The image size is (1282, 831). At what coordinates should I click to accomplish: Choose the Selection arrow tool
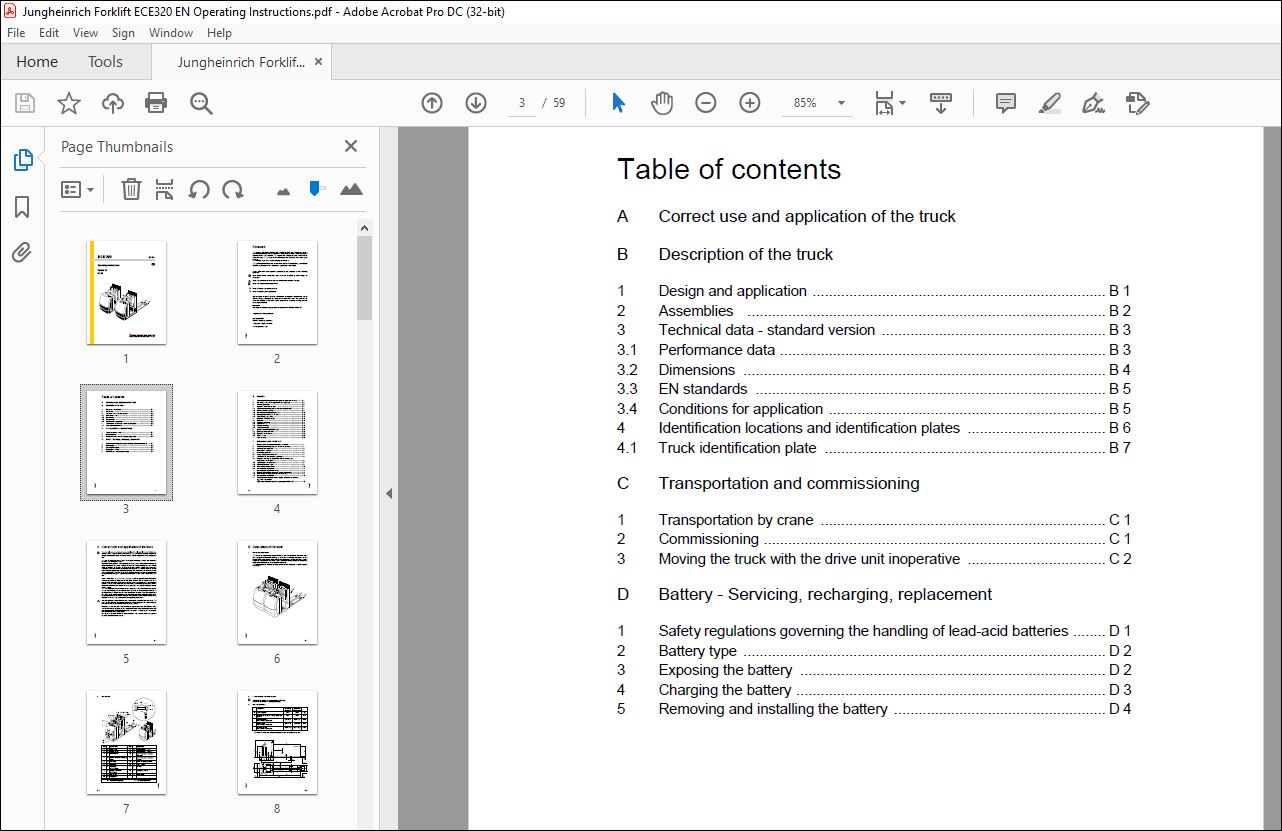coord(618,103)
